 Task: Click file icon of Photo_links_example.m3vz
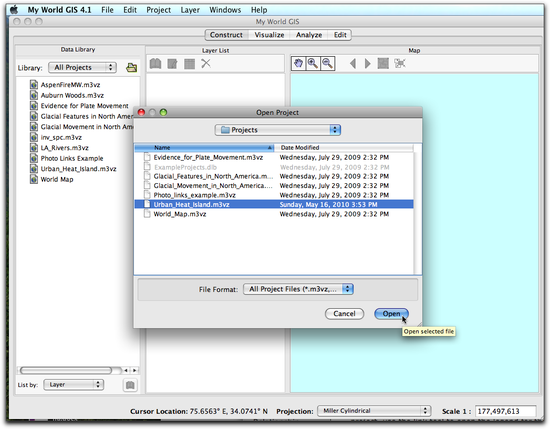coord(147,195)
